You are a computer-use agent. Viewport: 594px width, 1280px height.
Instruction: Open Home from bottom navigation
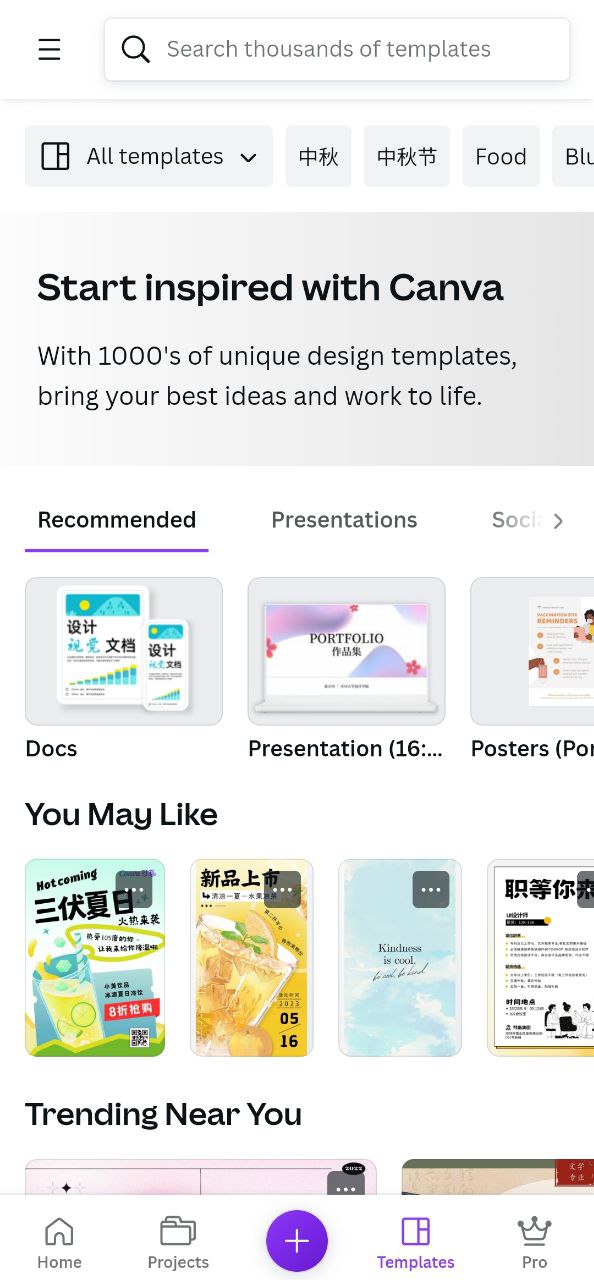click(59, 1243)
